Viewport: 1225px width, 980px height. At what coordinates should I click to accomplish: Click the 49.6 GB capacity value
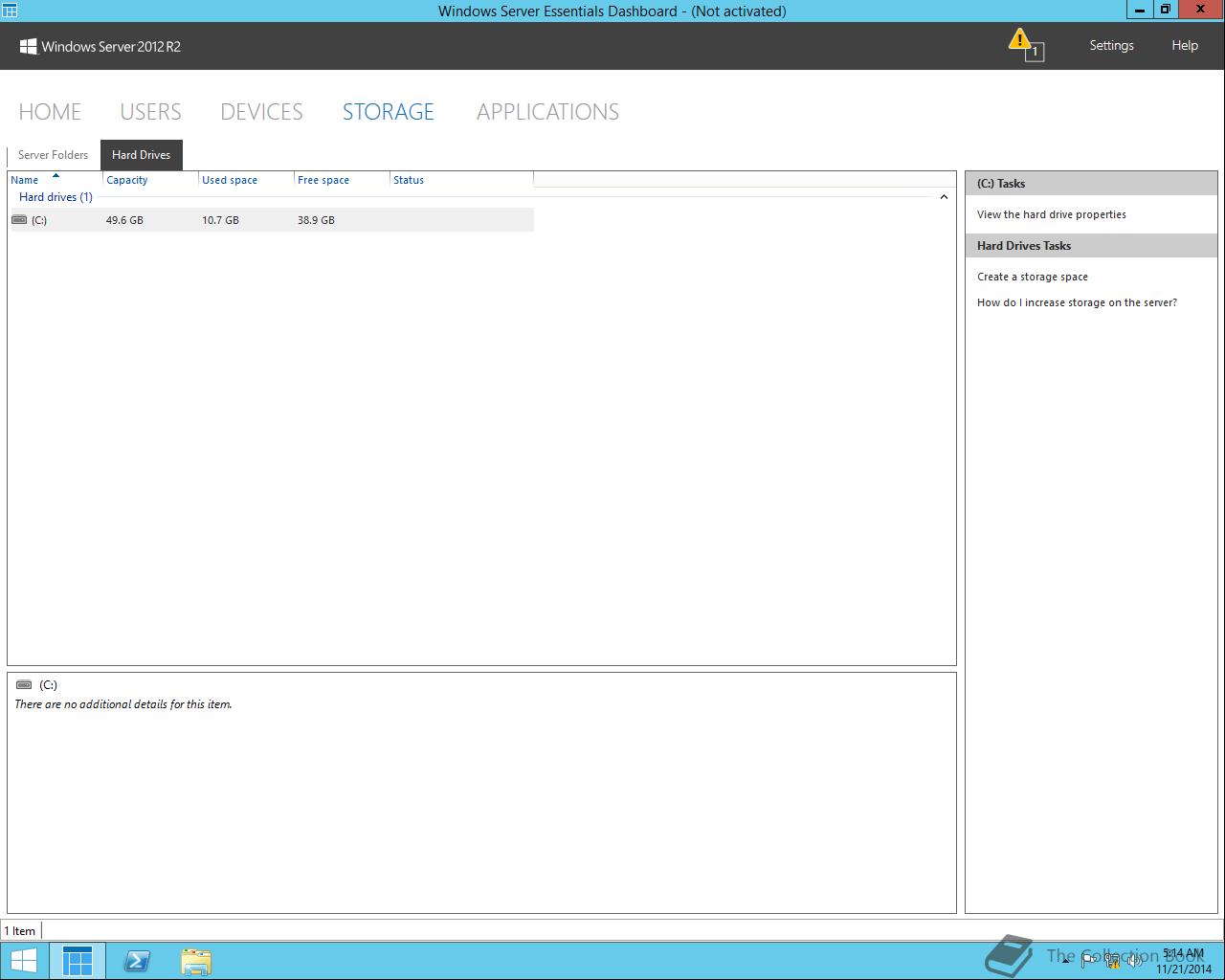(x=124, y=220)
